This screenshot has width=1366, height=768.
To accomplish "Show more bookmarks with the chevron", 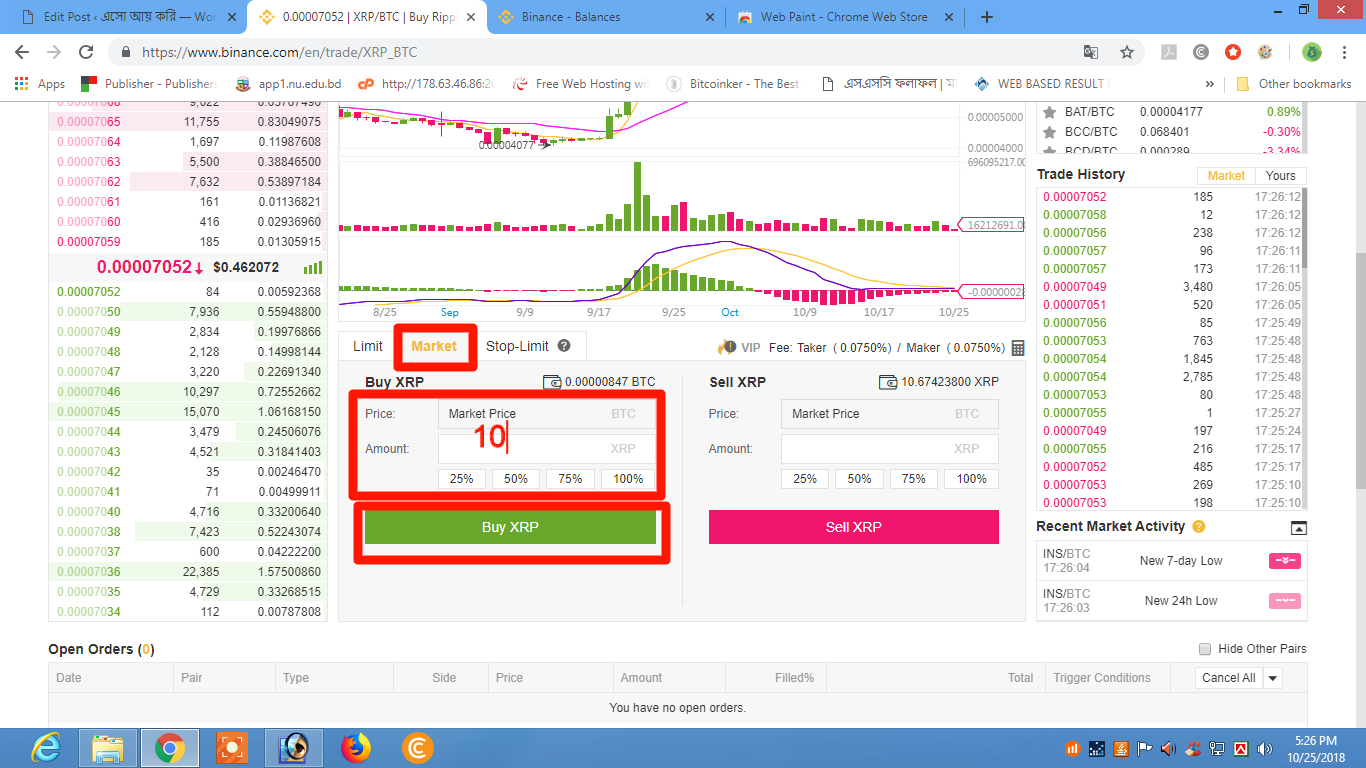I will tap(1210, 84).
